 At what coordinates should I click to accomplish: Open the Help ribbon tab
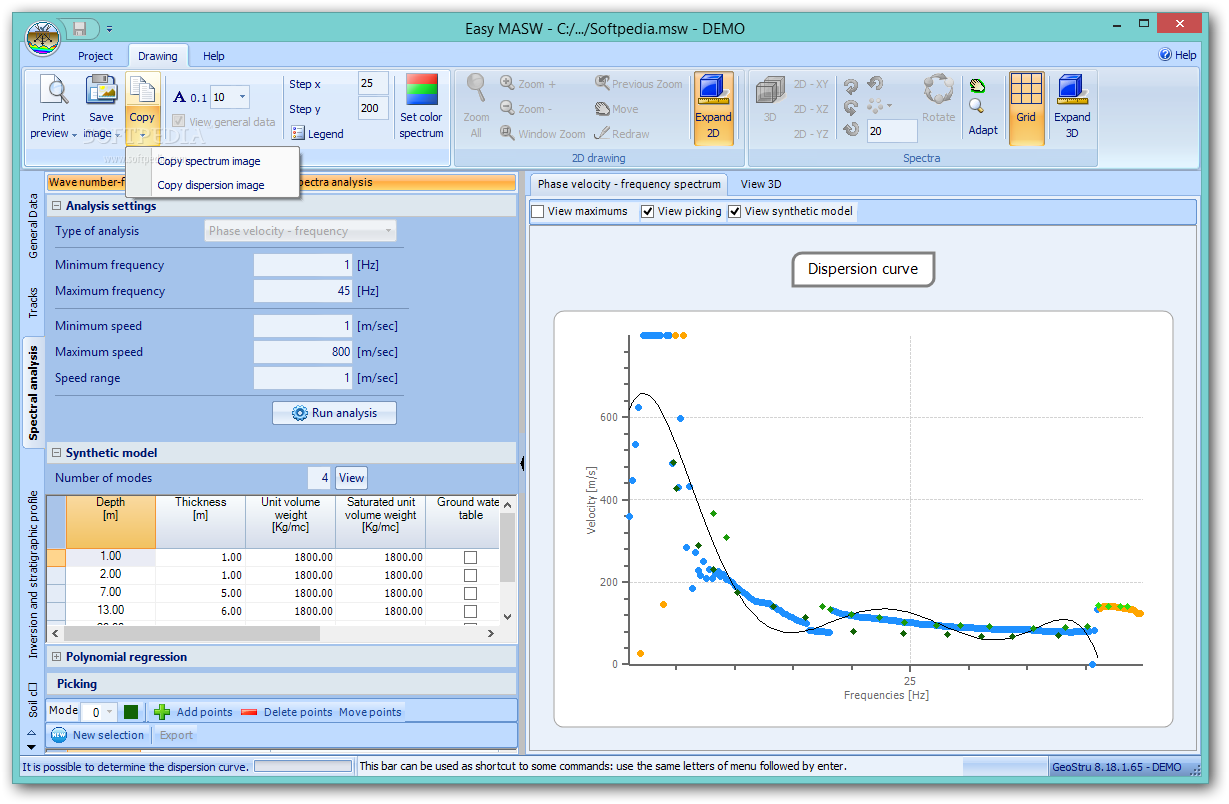(x=214, y=56)
